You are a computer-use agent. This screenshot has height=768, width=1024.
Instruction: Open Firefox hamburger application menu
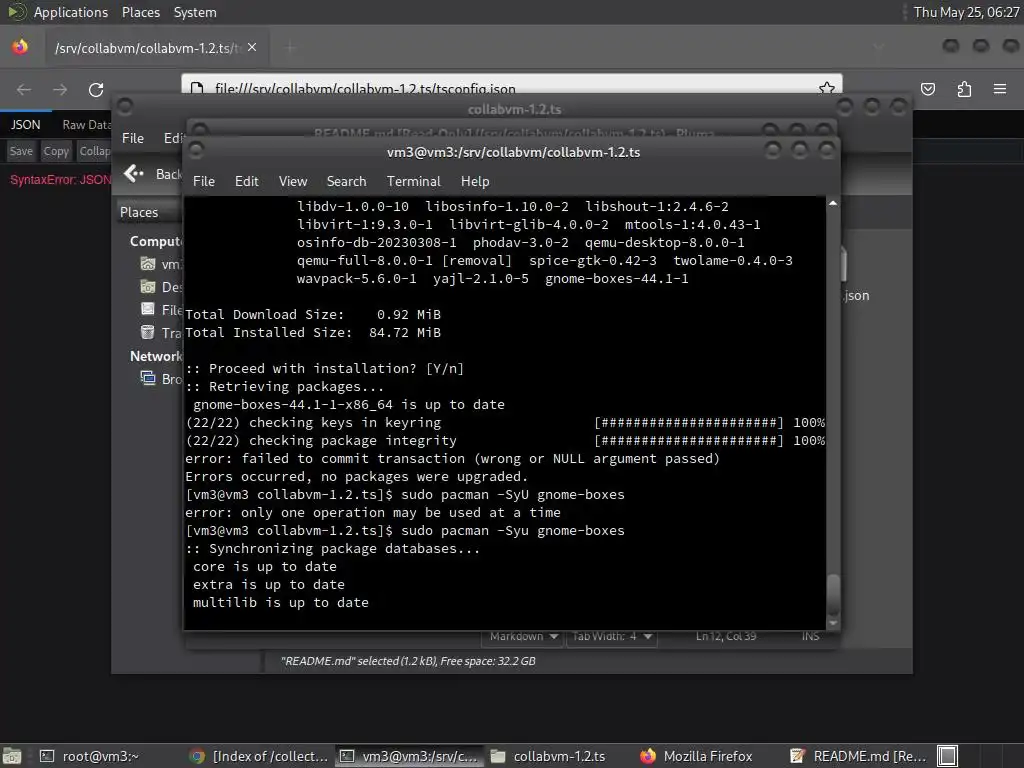(x=1000, y=89)
